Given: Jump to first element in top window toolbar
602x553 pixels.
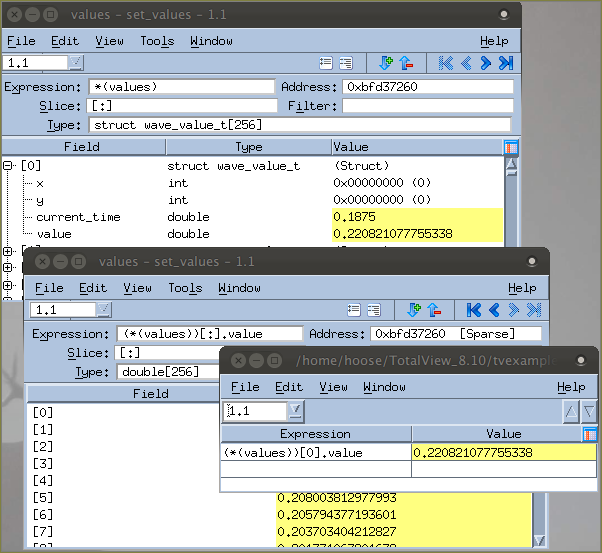Looking at the screenshot, I should point(447,63).
